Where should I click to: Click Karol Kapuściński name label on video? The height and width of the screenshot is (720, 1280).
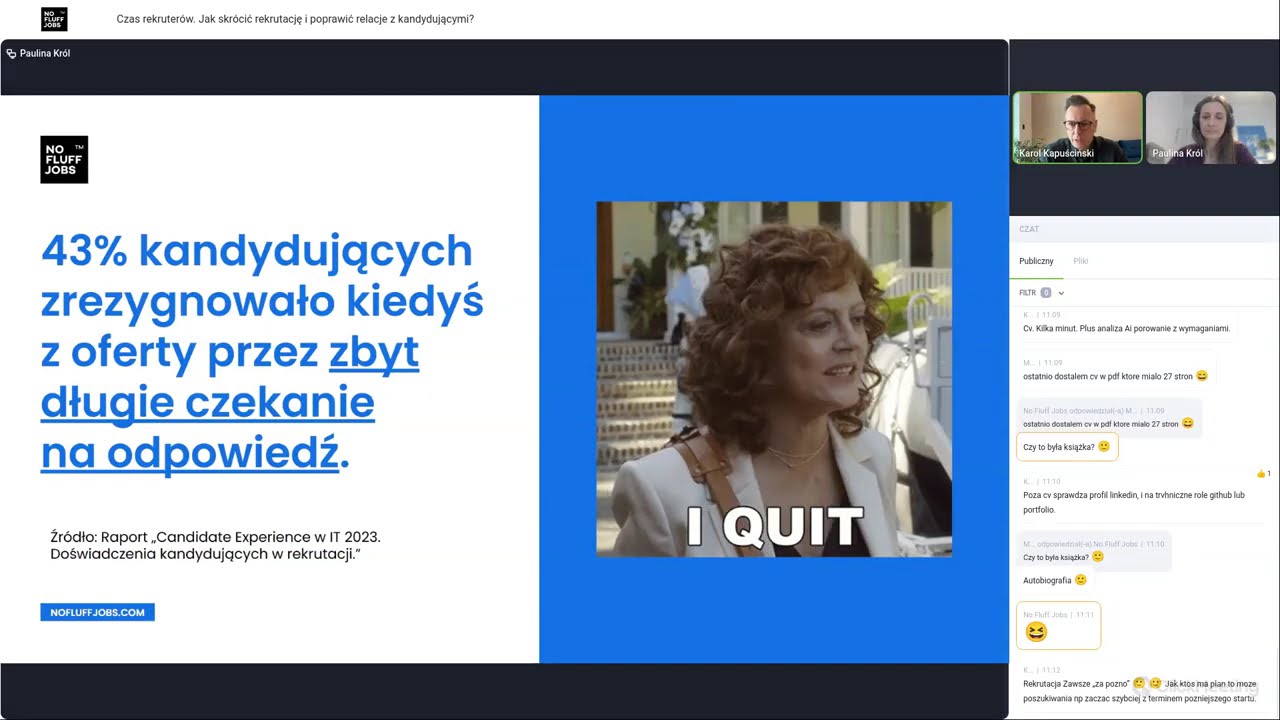point(1056,153)
